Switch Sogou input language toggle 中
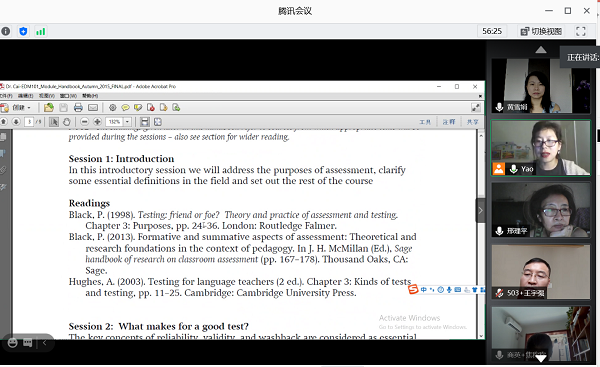 424,290
